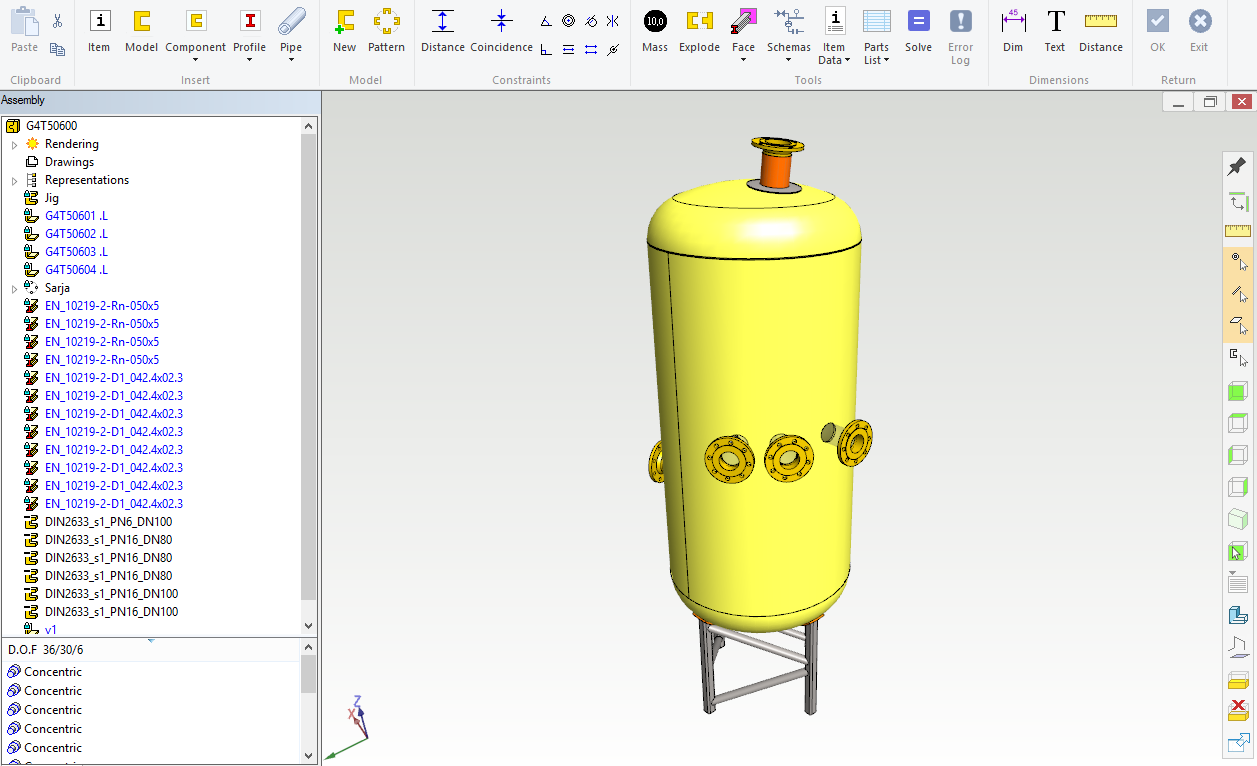Add a Distance constraint
Screen dimensions: 1257x766
tap(442, 30)
